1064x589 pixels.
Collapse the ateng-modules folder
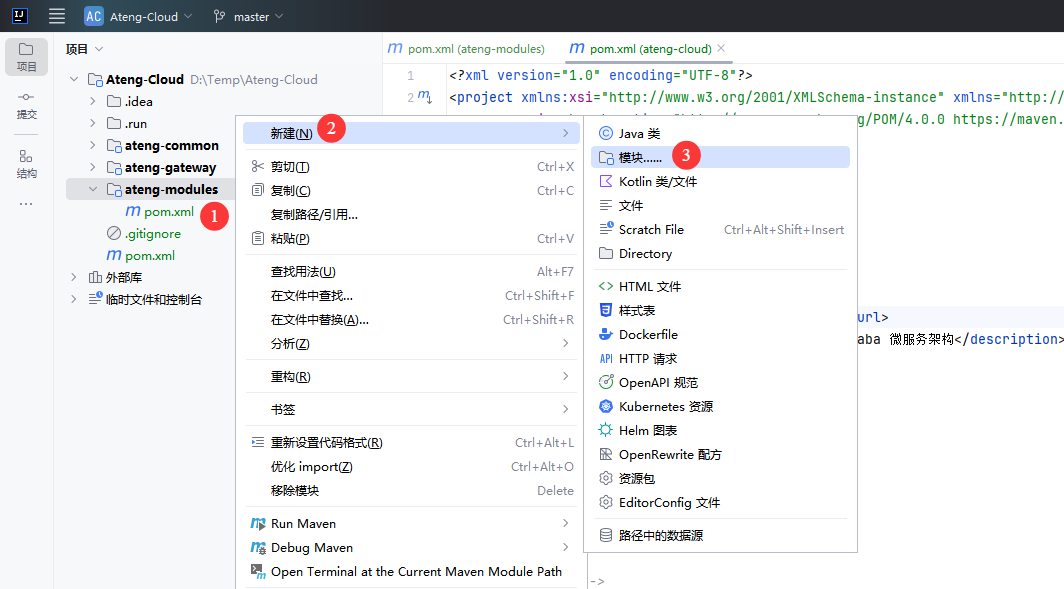click(x=93, y=189)
